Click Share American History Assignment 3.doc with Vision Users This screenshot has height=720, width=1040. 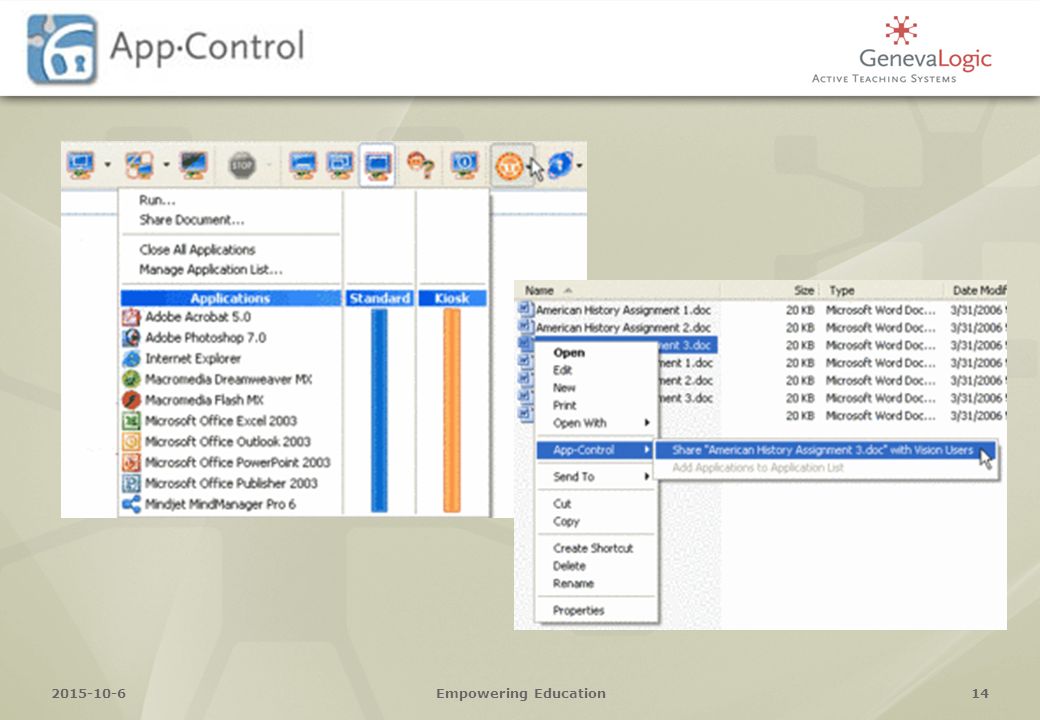pyautogui.click(x=825, y=450)
